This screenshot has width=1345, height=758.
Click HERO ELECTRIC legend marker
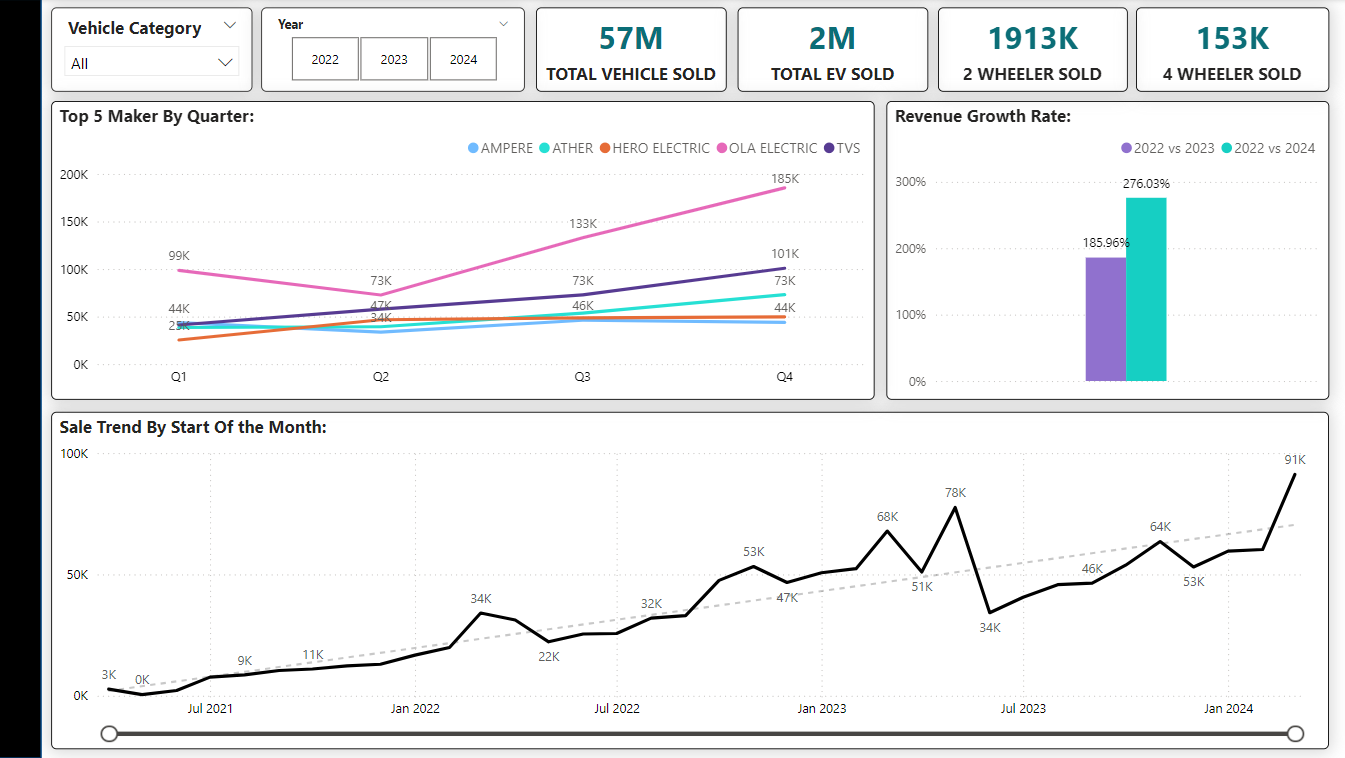pos(604,148)
